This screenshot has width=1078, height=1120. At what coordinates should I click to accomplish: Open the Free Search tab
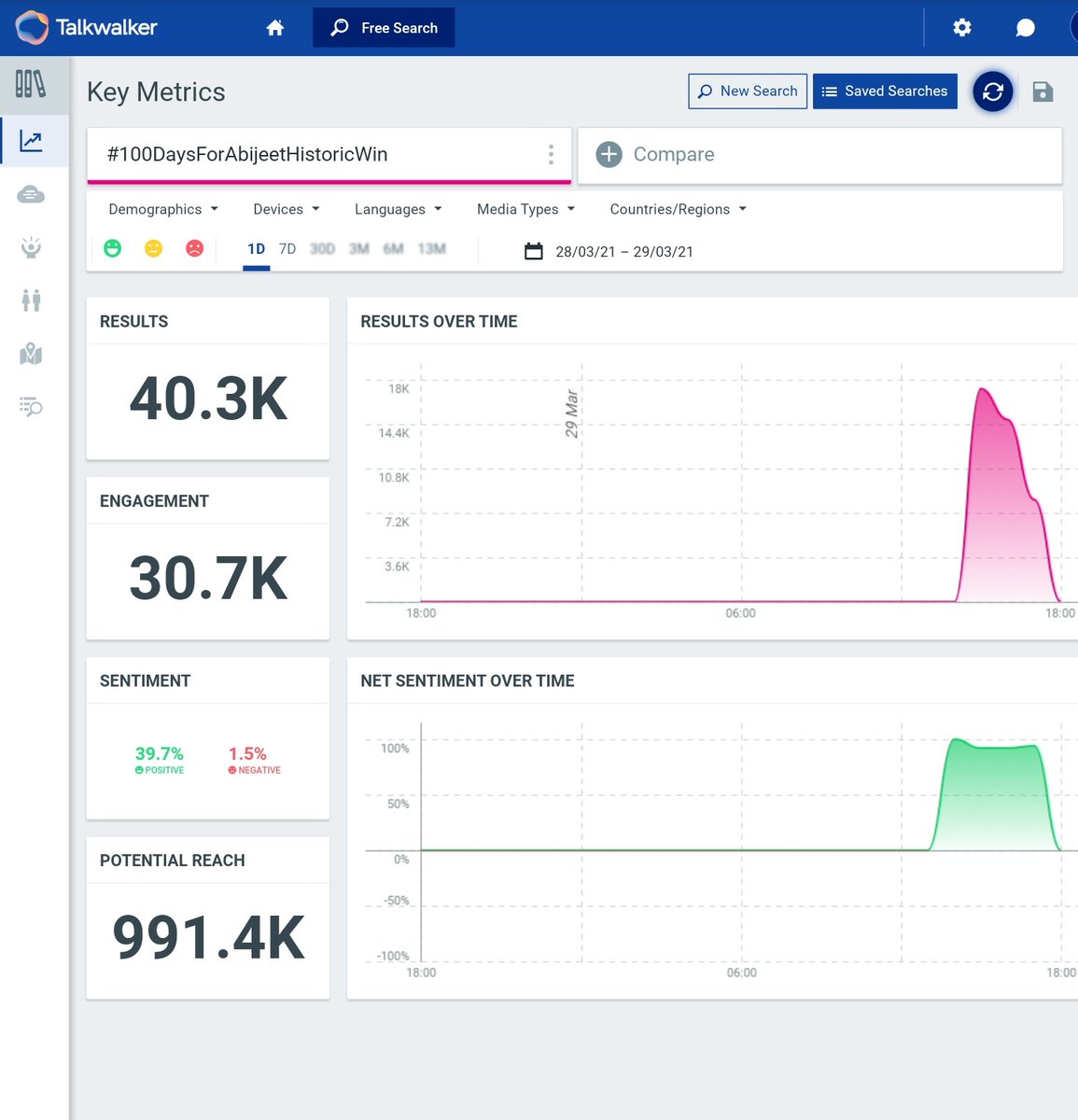[x=384, y=28]
